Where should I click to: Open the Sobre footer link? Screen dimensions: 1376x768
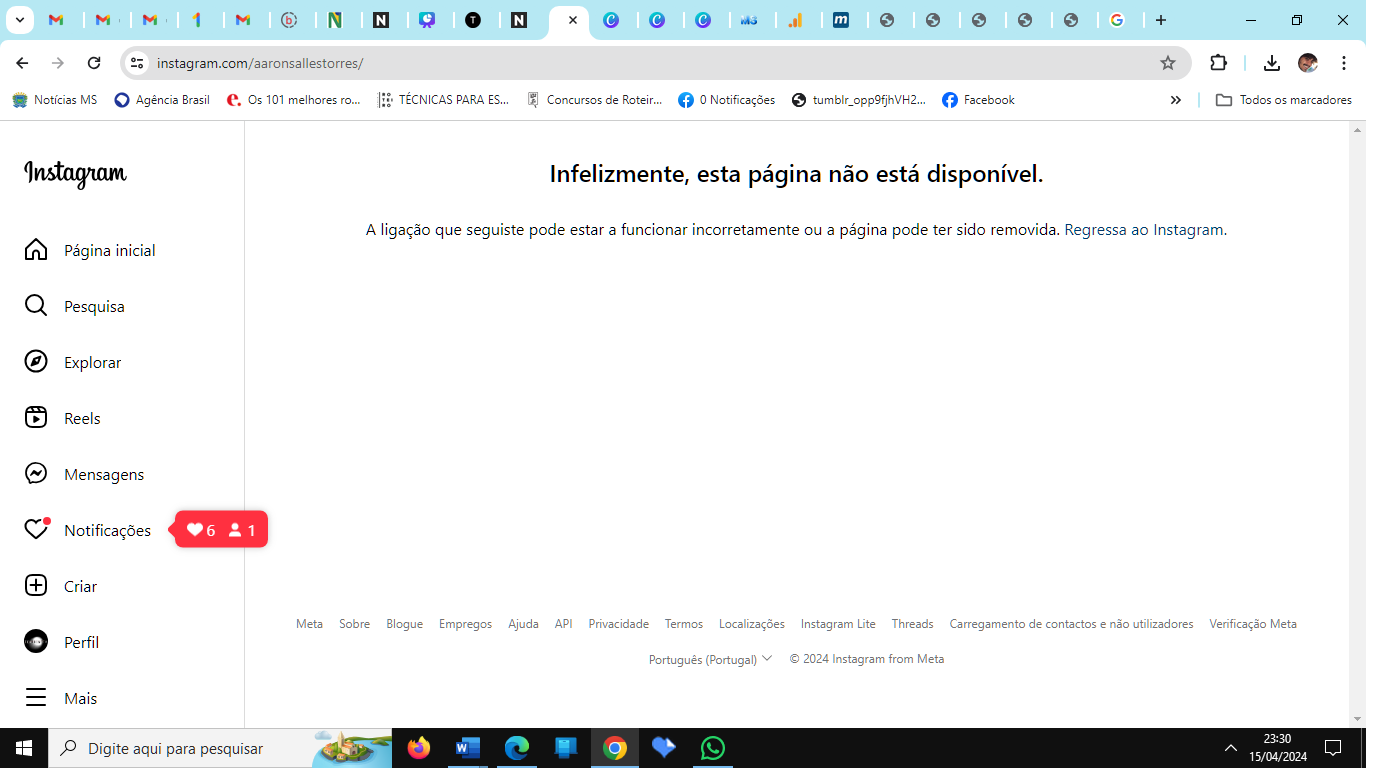354,624
